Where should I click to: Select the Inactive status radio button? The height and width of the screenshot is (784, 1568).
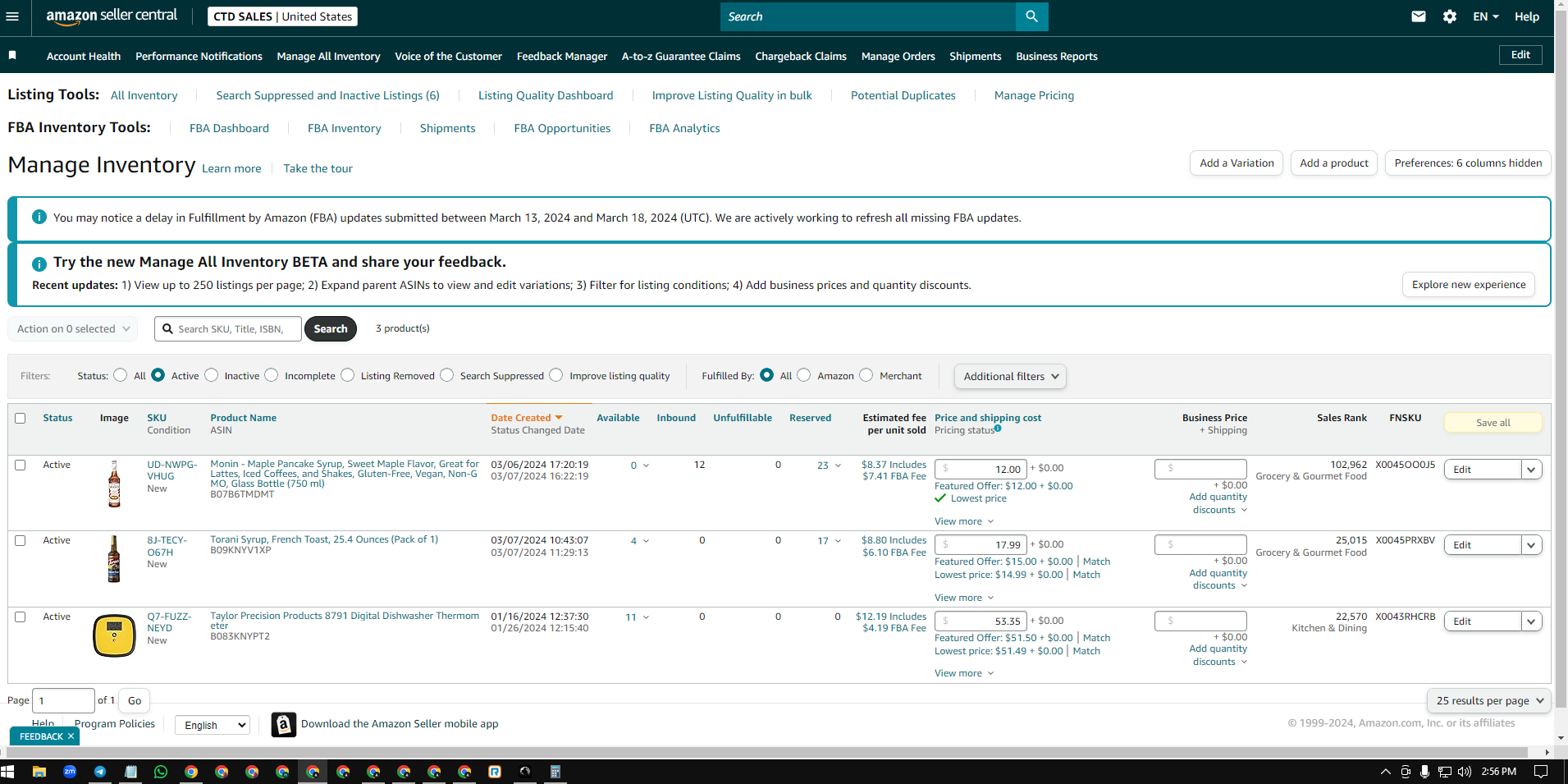(212, 375)
